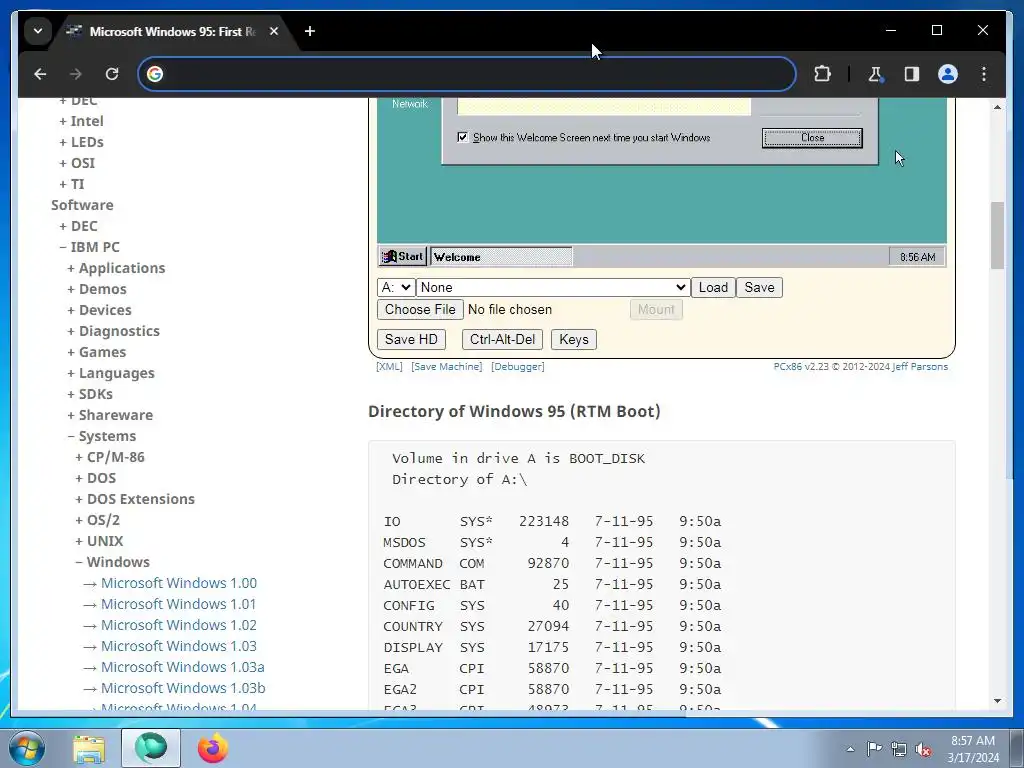The height and width of the screenshot is (768, 1024).
Task: Select the Microsoft Windows 95 tab
Action: pos(172,31)
